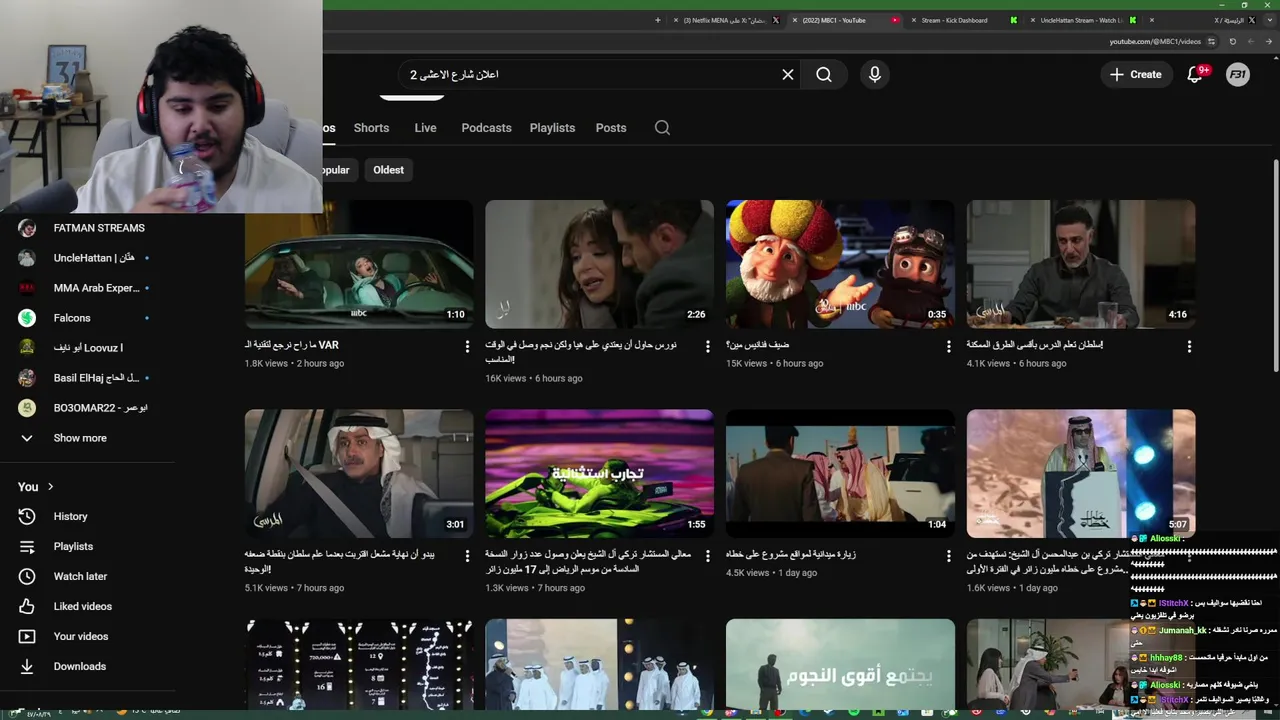Open options for the 1:55 green car video
1280x720 pixels.
[708, 555]
